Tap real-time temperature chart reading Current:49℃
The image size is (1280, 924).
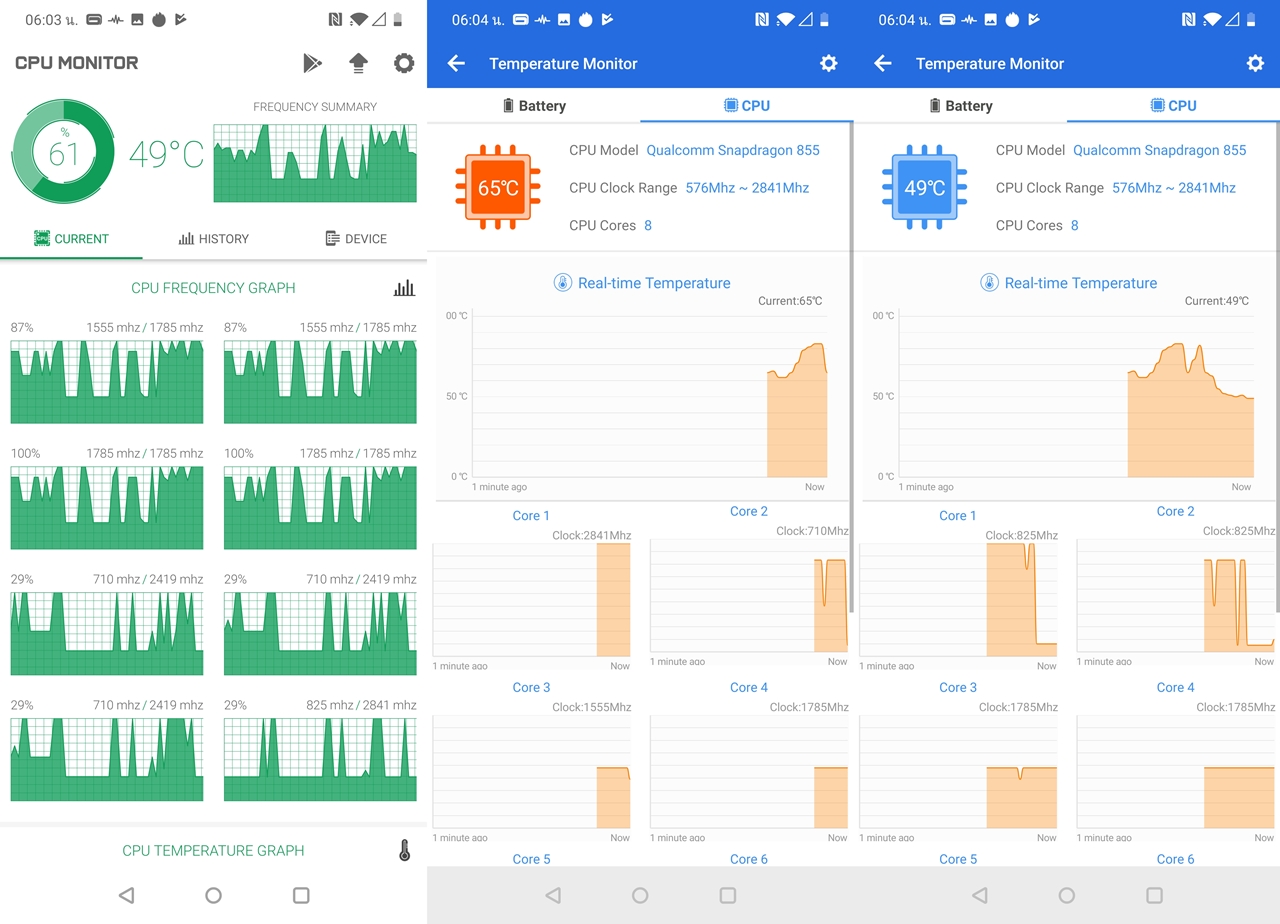[1076, 396]
